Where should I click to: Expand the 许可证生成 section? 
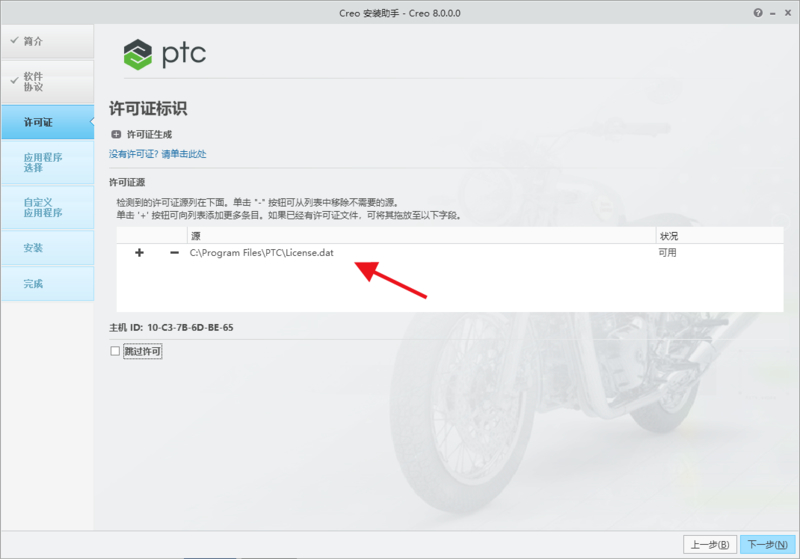tap(116, 134)
